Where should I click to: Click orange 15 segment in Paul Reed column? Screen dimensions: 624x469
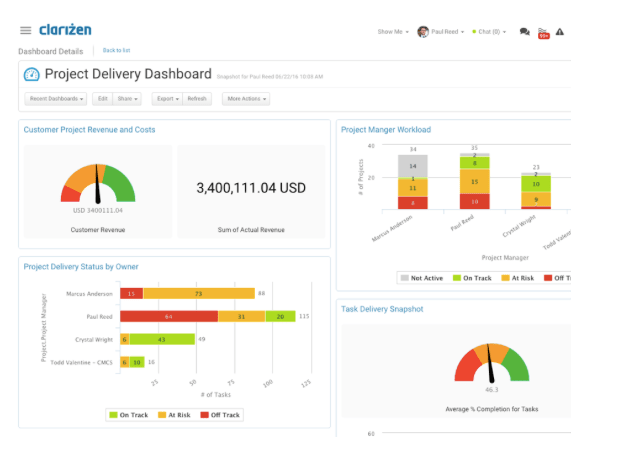coord(474,182)
